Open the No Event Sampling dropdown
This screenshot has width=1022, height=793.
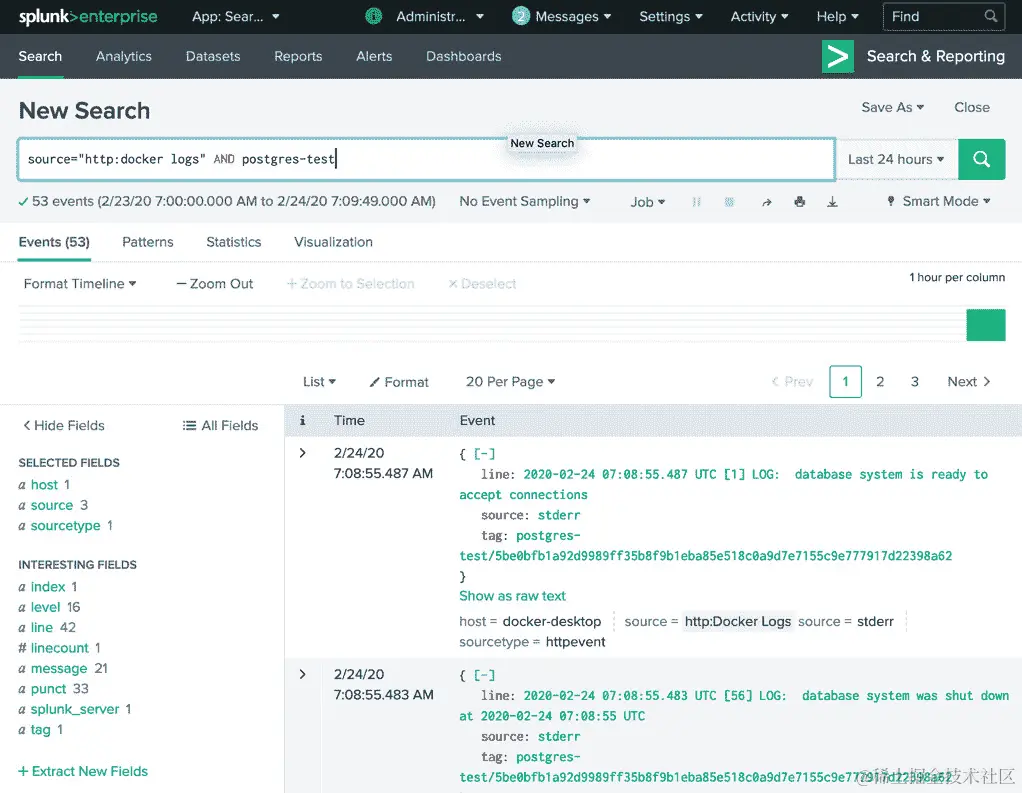(525, 201)
